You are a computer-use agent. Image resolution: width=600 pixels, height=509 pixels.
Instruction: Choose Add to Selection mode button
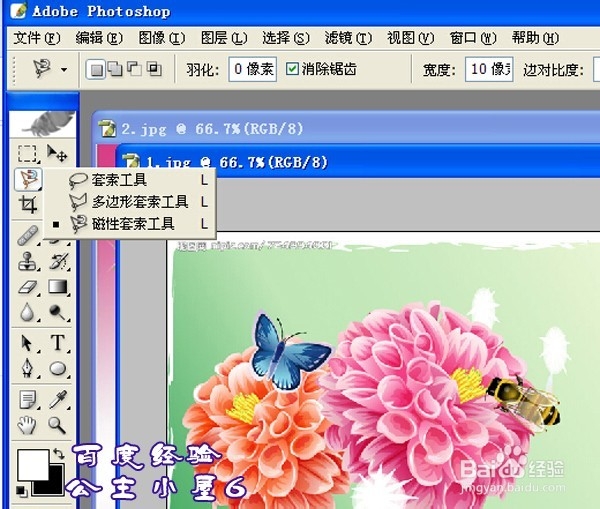[x=115, y=69]
